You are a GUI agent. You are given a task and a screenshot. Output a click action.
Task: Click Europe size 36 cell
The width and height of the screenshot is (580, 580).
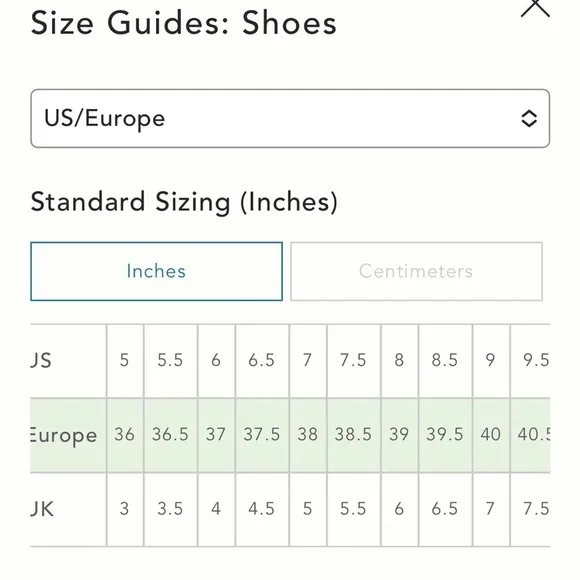point(125,435)
